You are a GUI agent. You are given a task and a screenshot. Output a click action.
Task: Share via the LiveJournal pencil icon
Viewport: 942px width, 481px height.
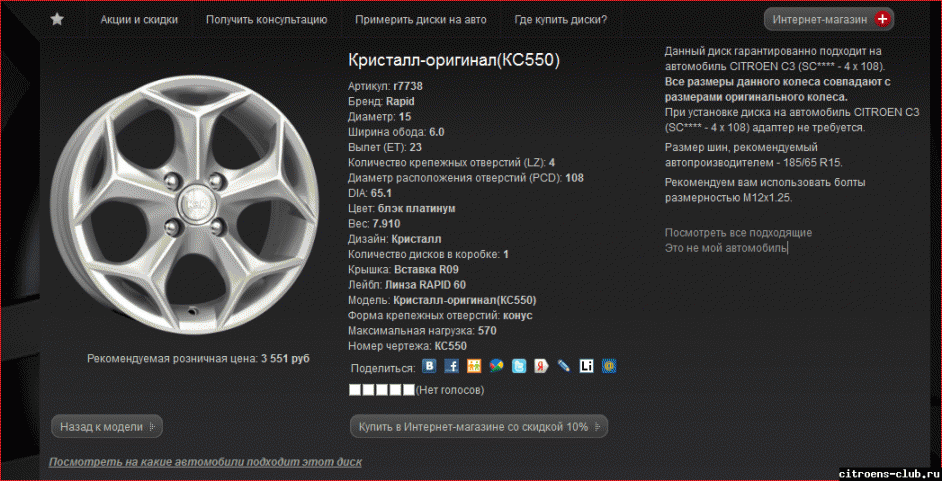tap(564, 366)
